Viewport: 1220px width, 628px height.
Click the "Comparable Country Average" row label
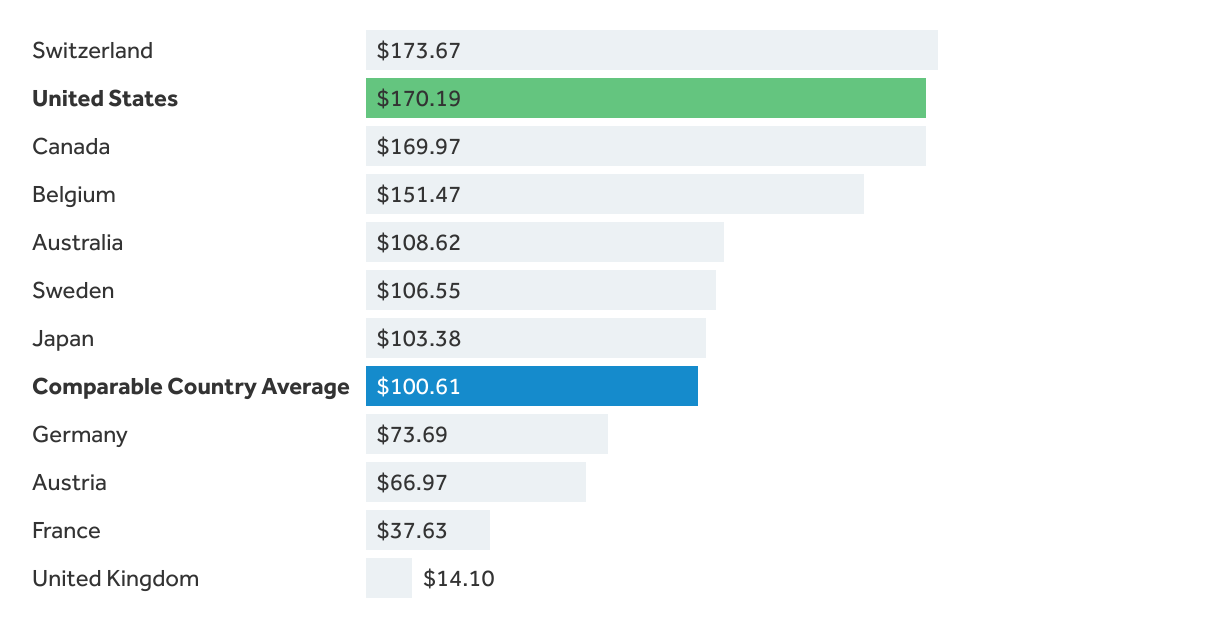pos(191,386)
